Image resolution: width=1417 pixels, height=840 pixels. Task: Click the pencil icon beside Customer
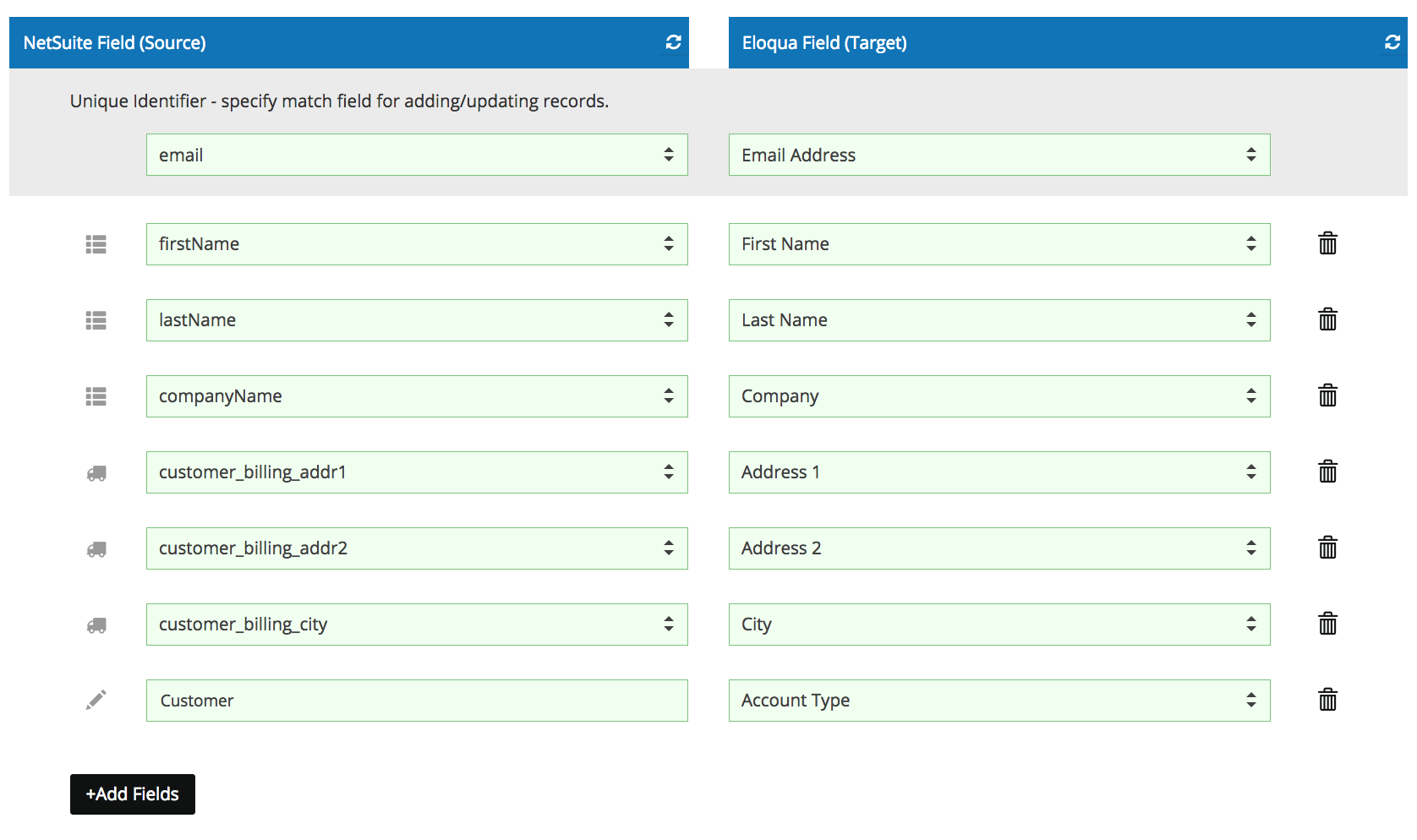click(96, 700)
